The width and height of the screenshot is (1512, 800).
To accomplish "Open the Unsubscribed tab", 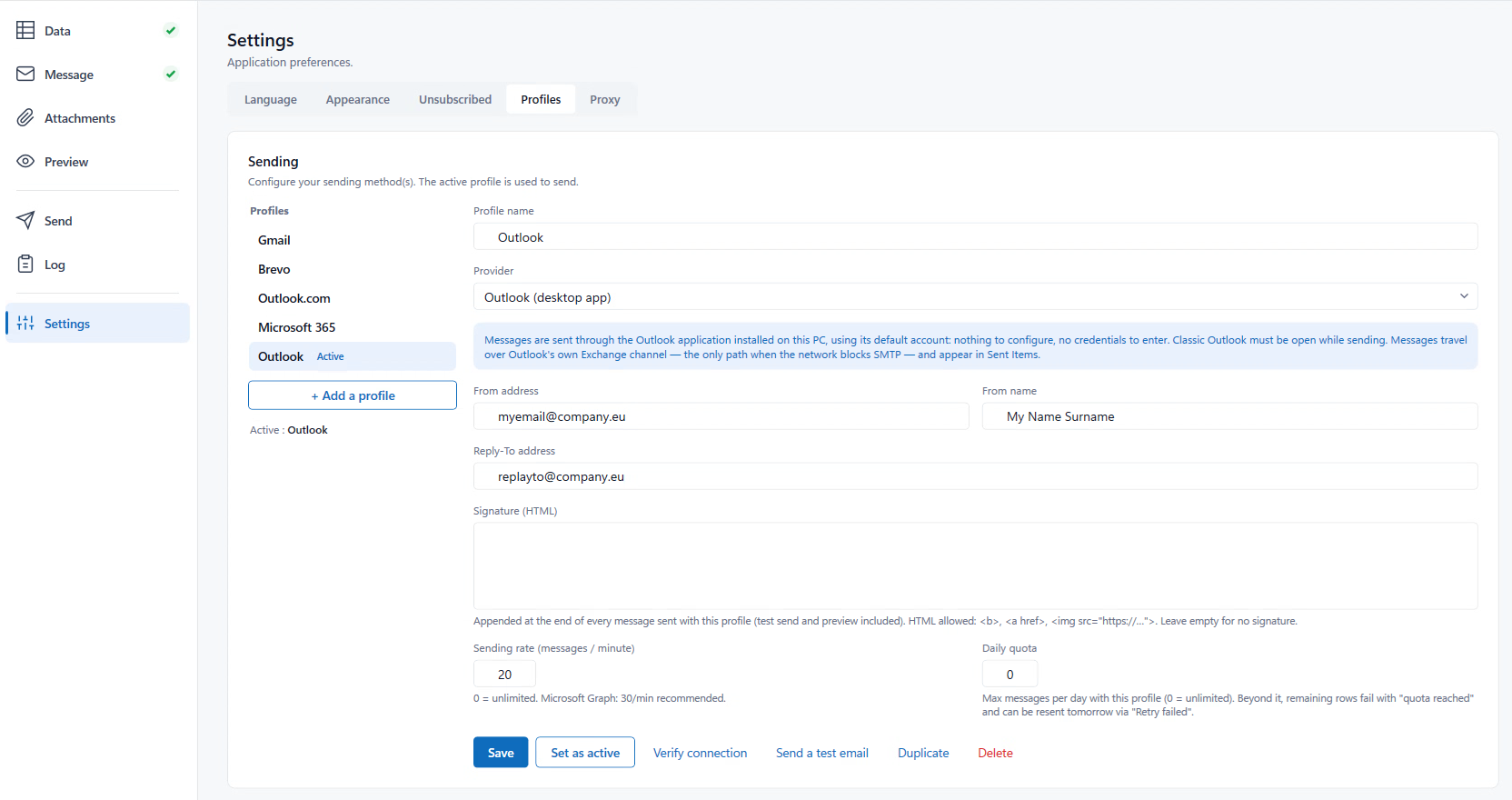I will [455, 99].
